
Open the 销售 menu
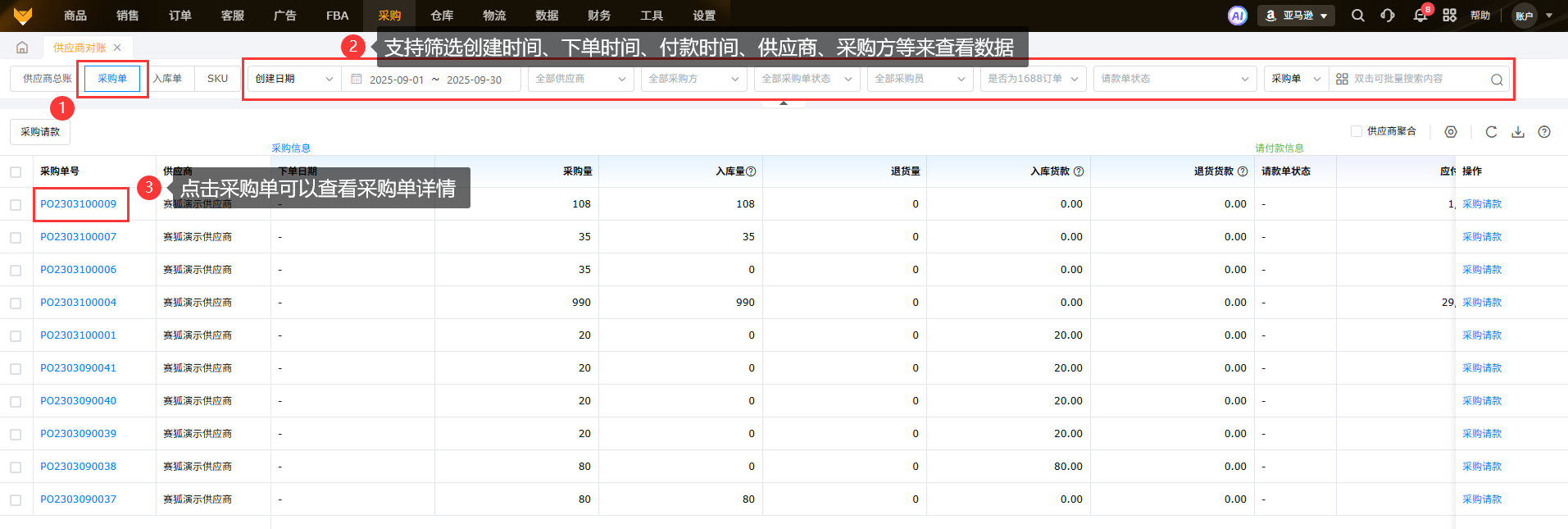point(128,16)
